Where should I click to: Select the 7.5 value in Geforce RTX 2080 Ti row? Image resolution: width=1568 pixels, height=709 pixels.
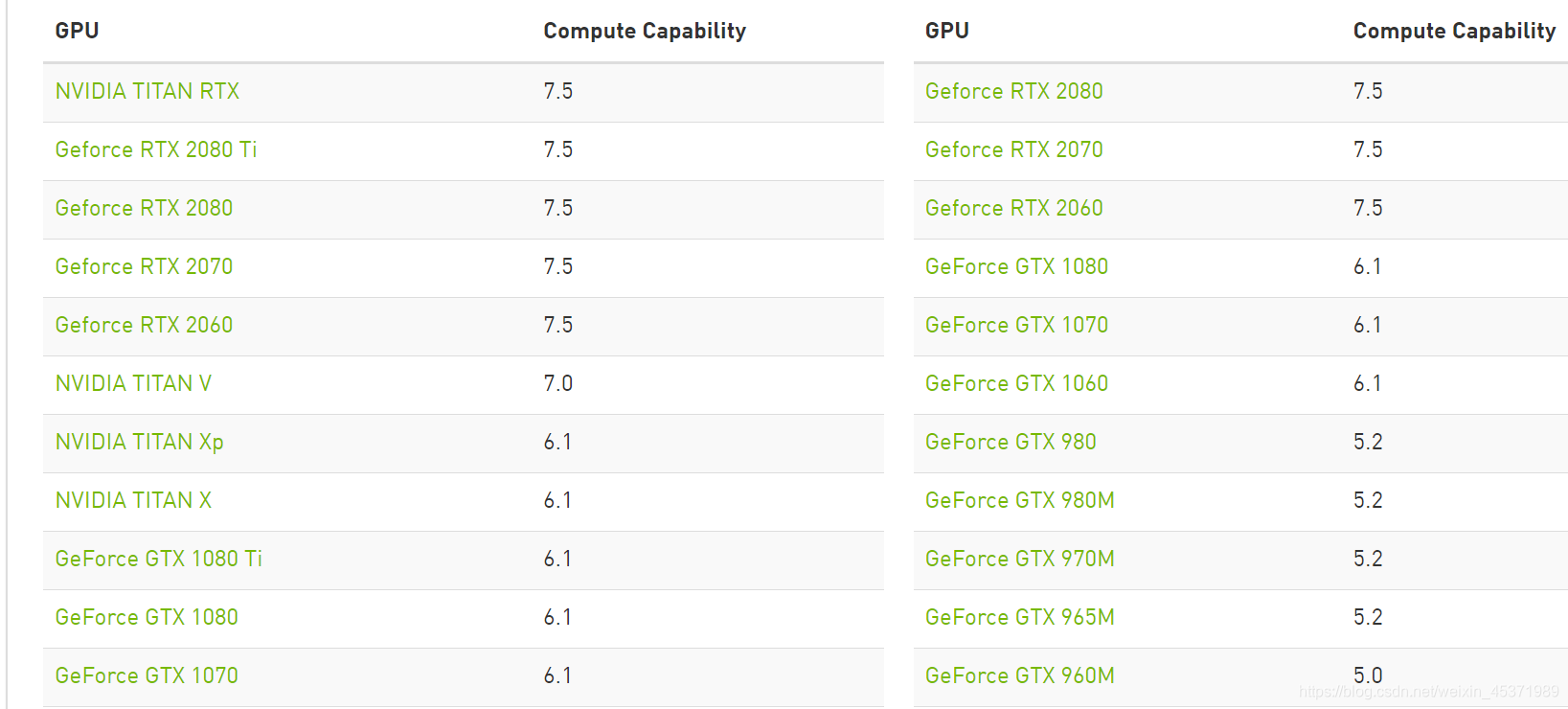tap(558, 149)
